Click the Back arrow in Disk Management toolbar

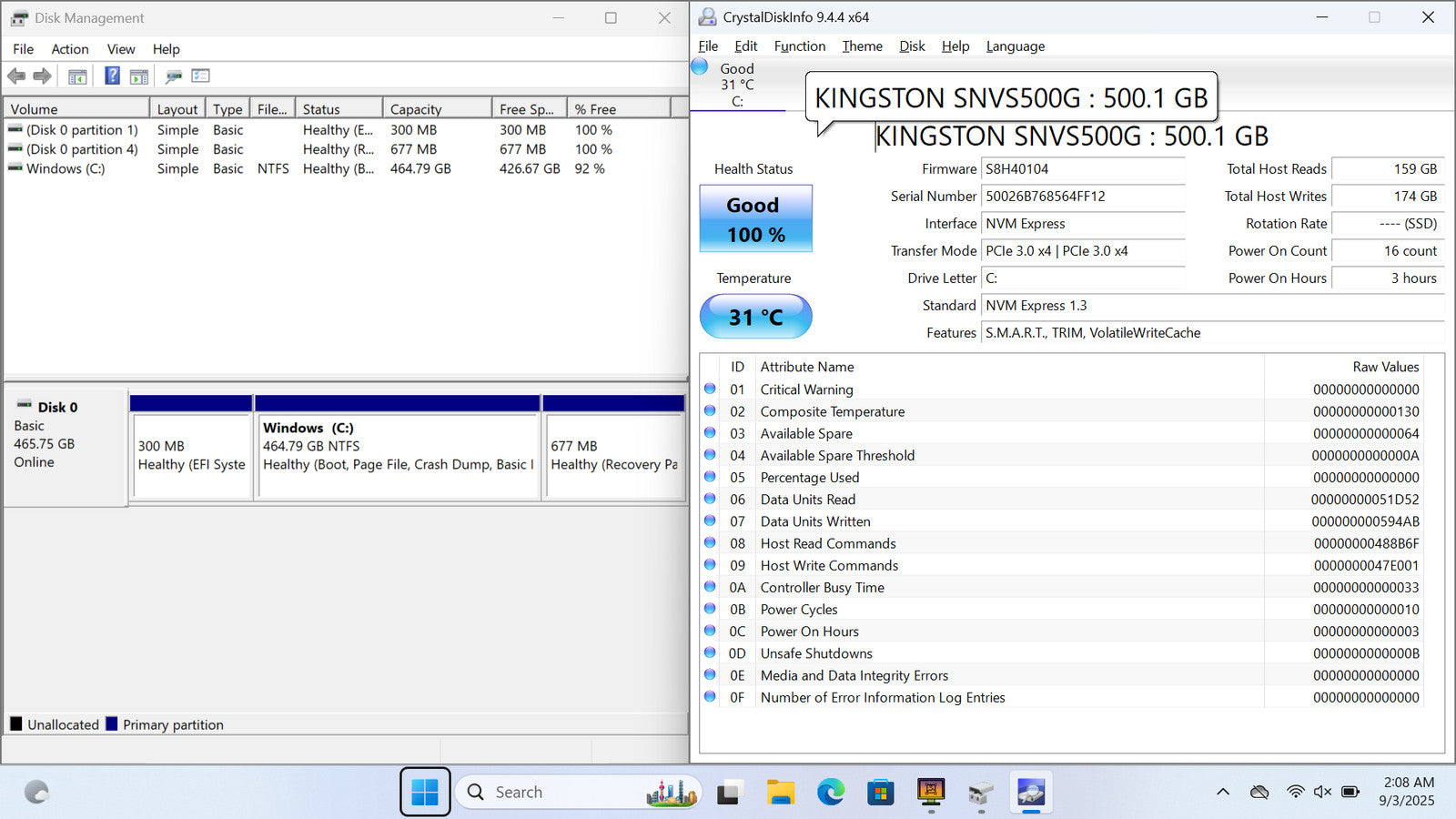pos(16,76)
